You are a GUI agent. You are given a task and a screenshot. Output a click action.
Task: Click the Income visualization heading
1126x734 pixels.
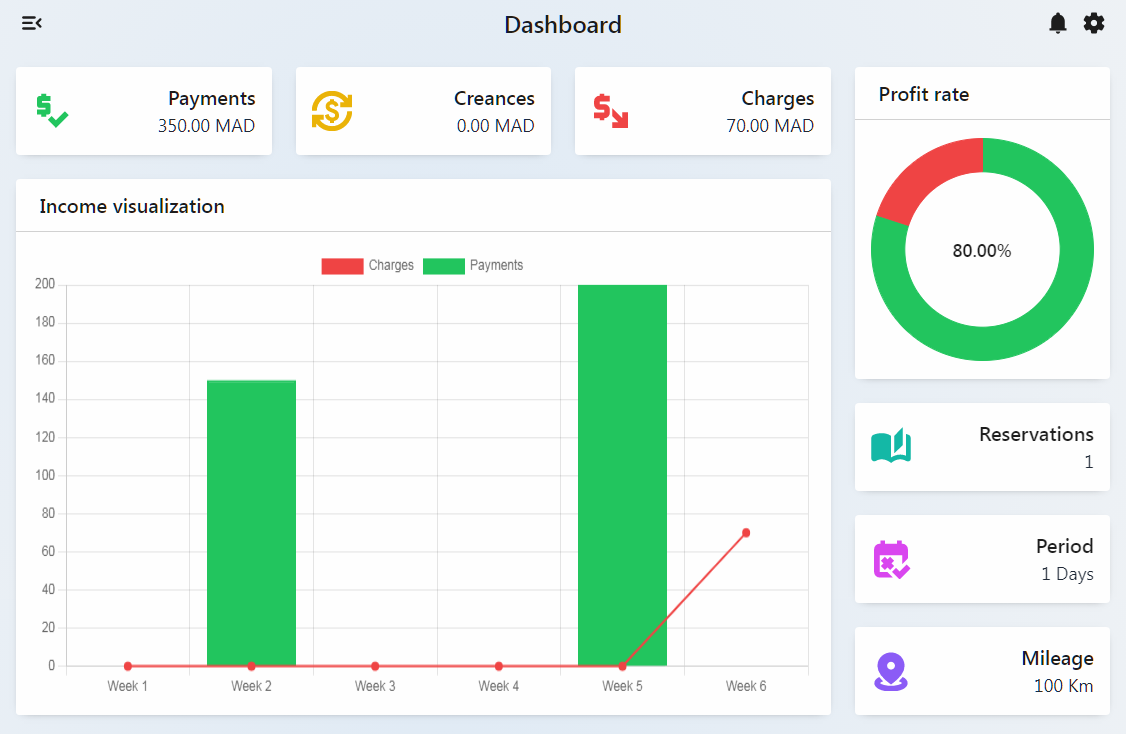(x=132, y=207)
